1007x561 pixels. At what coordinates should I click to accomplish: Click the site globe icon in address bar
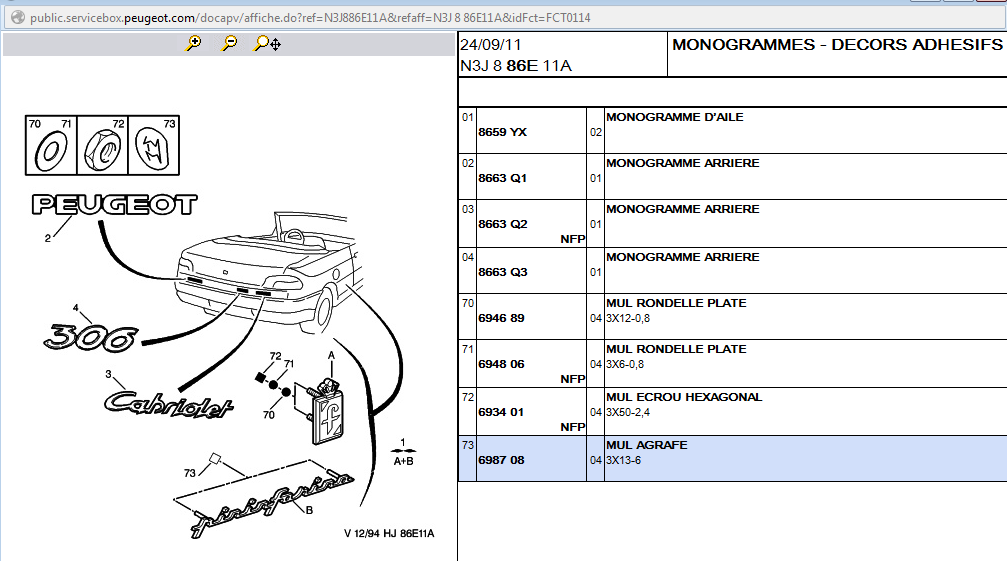click(x=17, y=17)
